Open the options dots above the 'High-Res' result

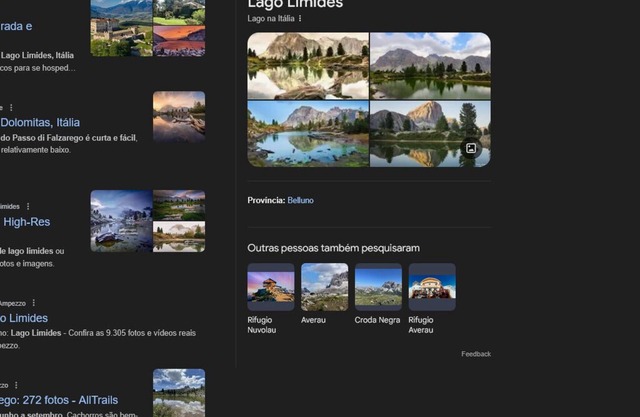pyautogui.click(x=28, y=206)
